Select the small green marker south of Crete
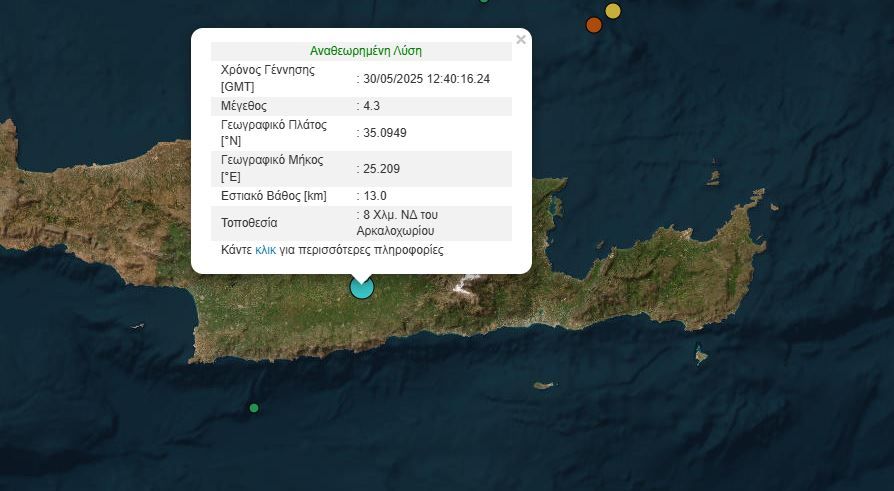The width and height of the screenshot is (894, 491). pos(254,407)
